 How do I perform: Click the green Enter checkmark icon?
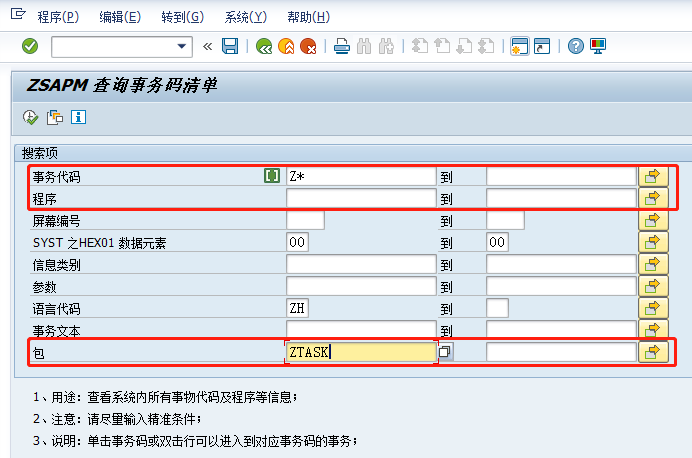(x=30, y=46)
